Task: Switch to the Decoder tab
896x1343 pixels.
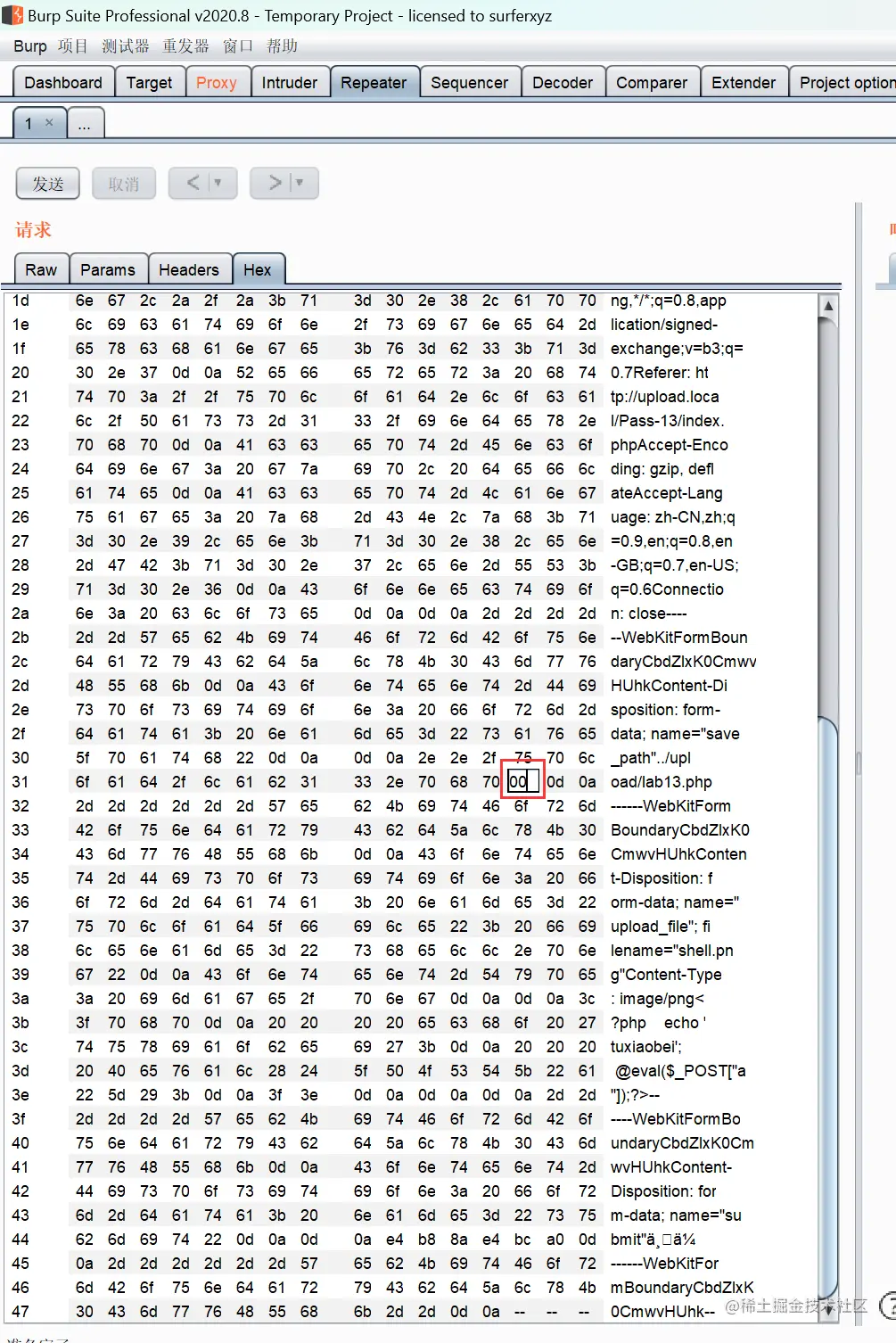Action: [x=563, y=82]
